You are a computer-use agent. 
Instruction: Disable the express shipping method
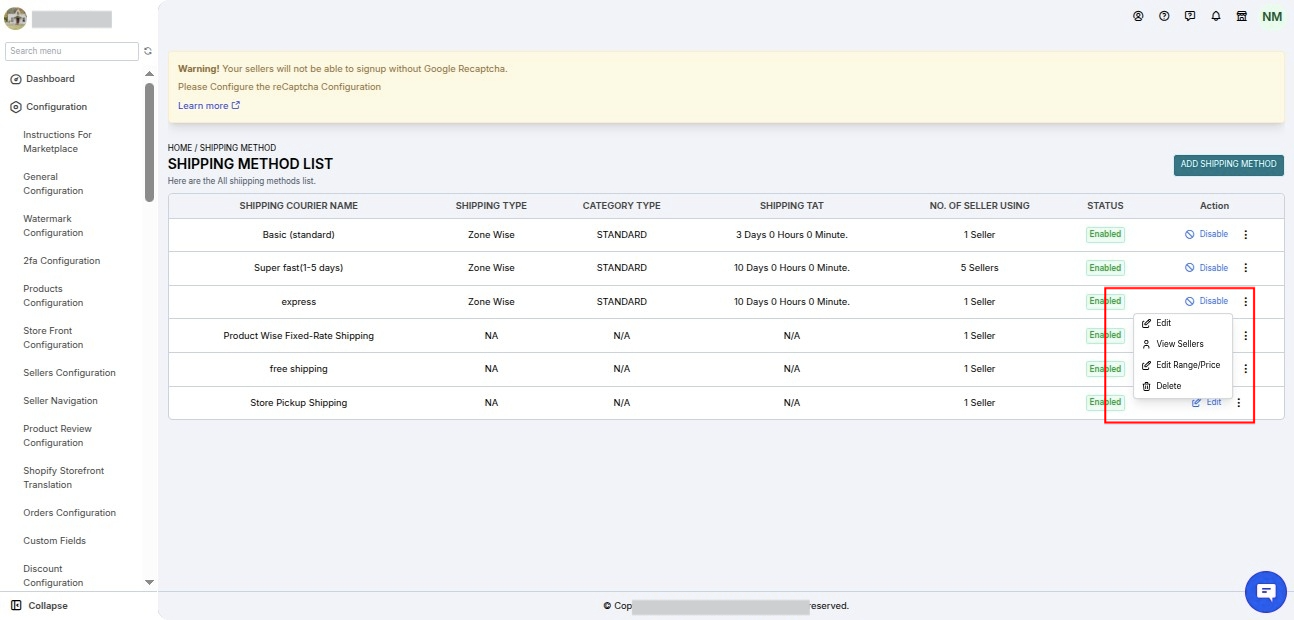click(1206, 301)
